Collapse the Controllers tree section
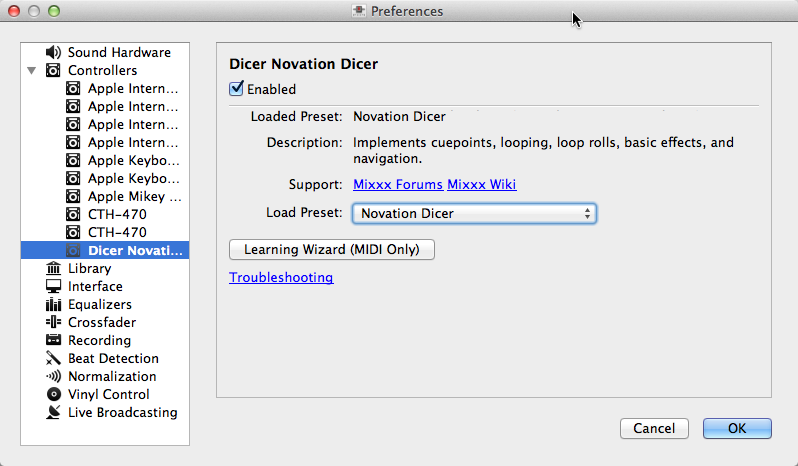The image size is (798, 466). pos(32,71)
